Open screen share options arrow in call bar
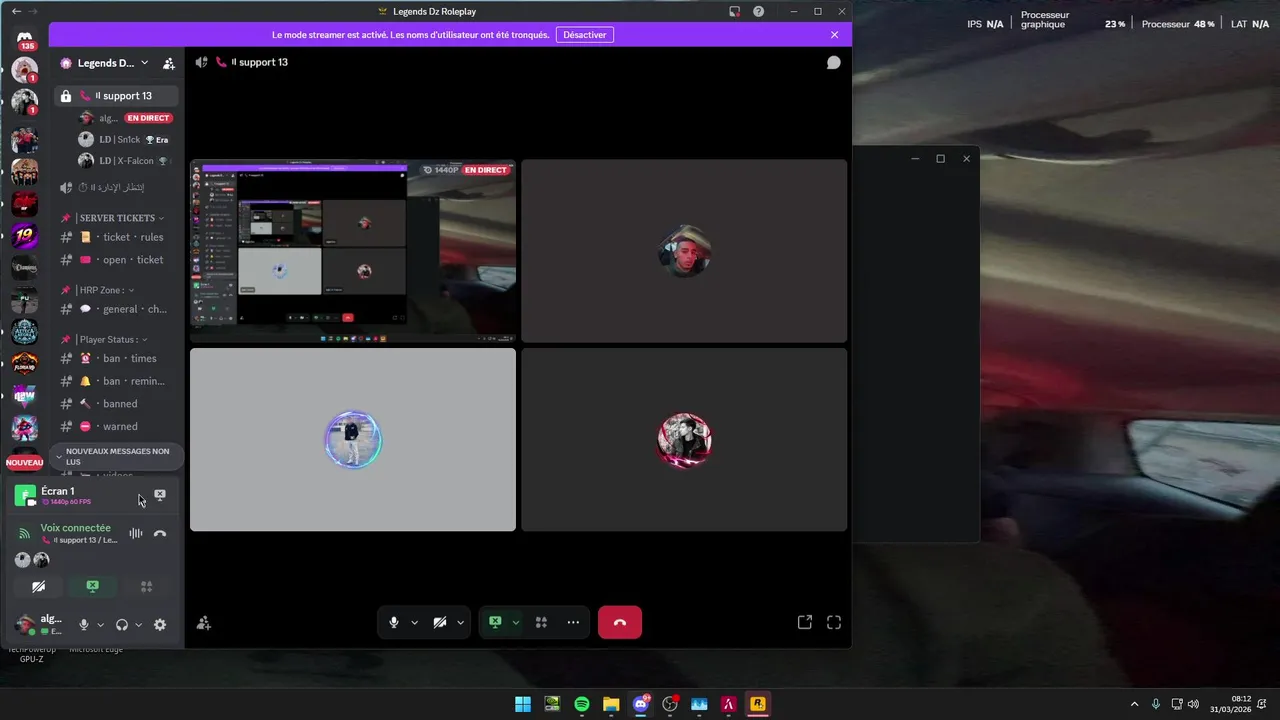The image size is (1280, 720). [x=515, y=622]
